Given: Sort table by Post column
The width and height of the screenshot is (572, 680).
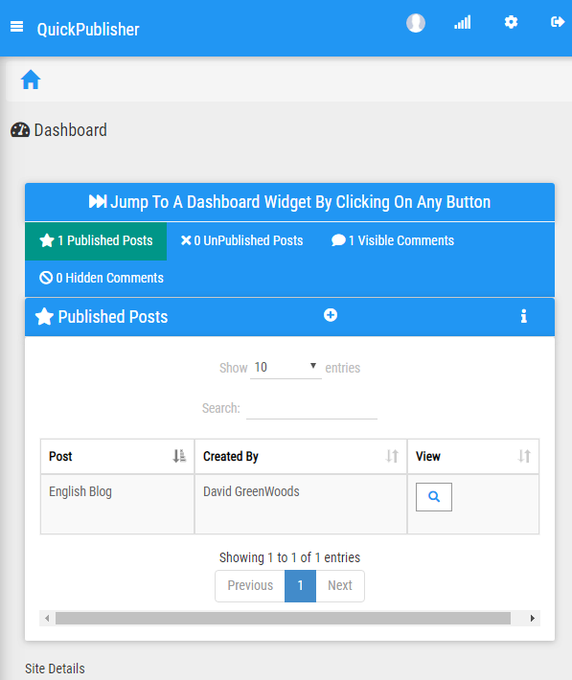Looking at the screenshot, I should [117, 456].
